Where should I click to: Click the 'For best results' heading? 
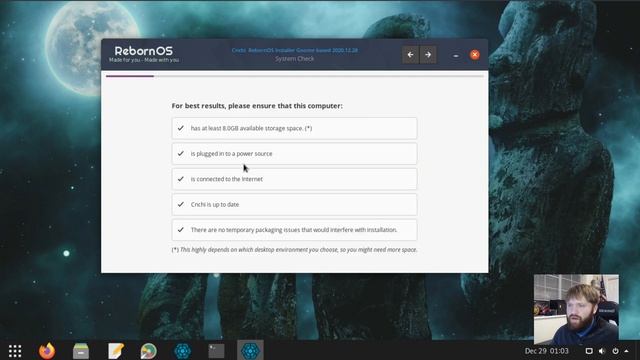coord(257,106)
